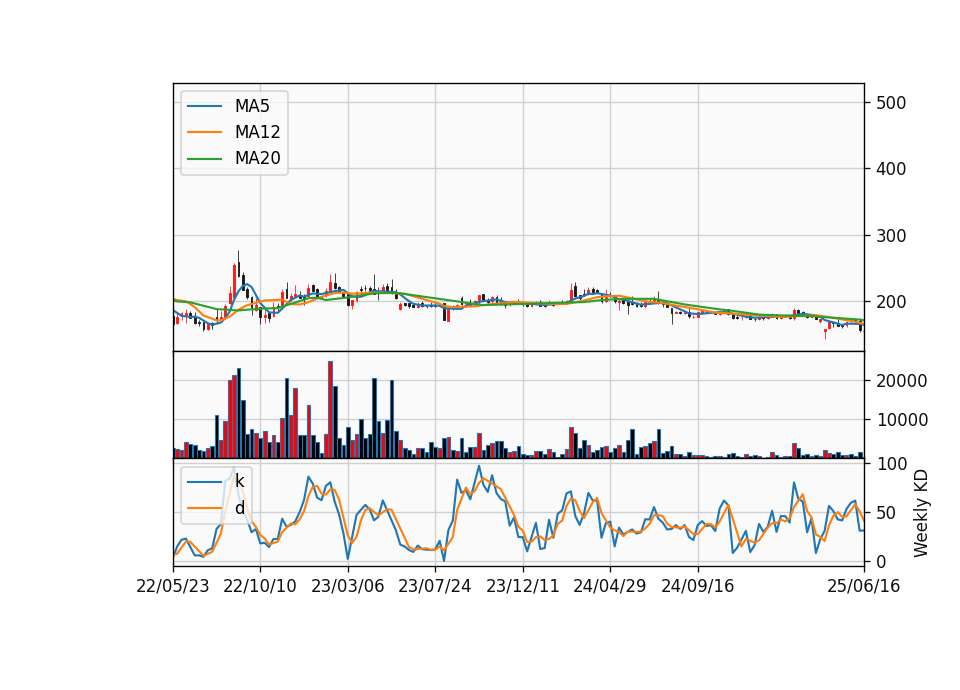Click the tallest red volume bar near 23/03/06
This screenshot has width=960, height=690.
tap(331, 410)
